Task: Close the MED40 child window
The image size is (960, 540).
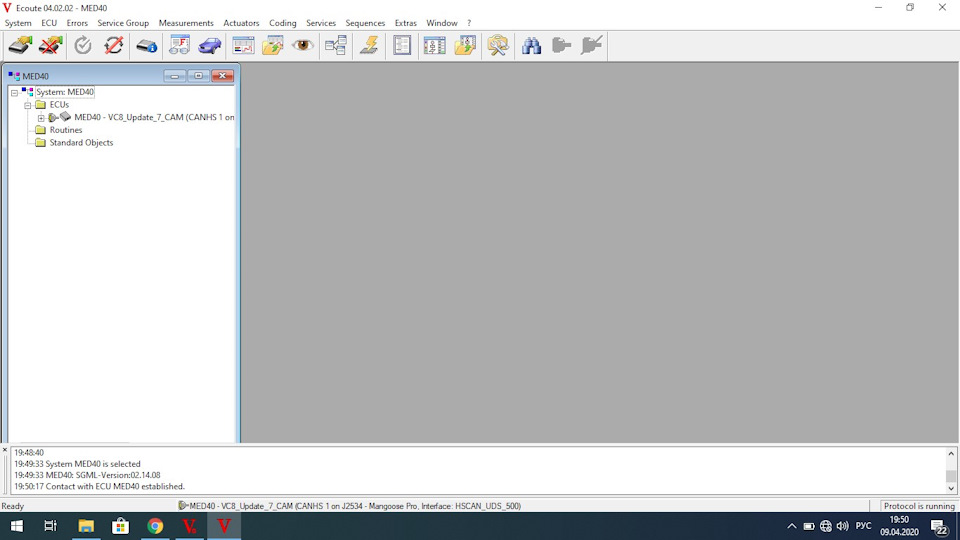Action: tap(222, 76)
